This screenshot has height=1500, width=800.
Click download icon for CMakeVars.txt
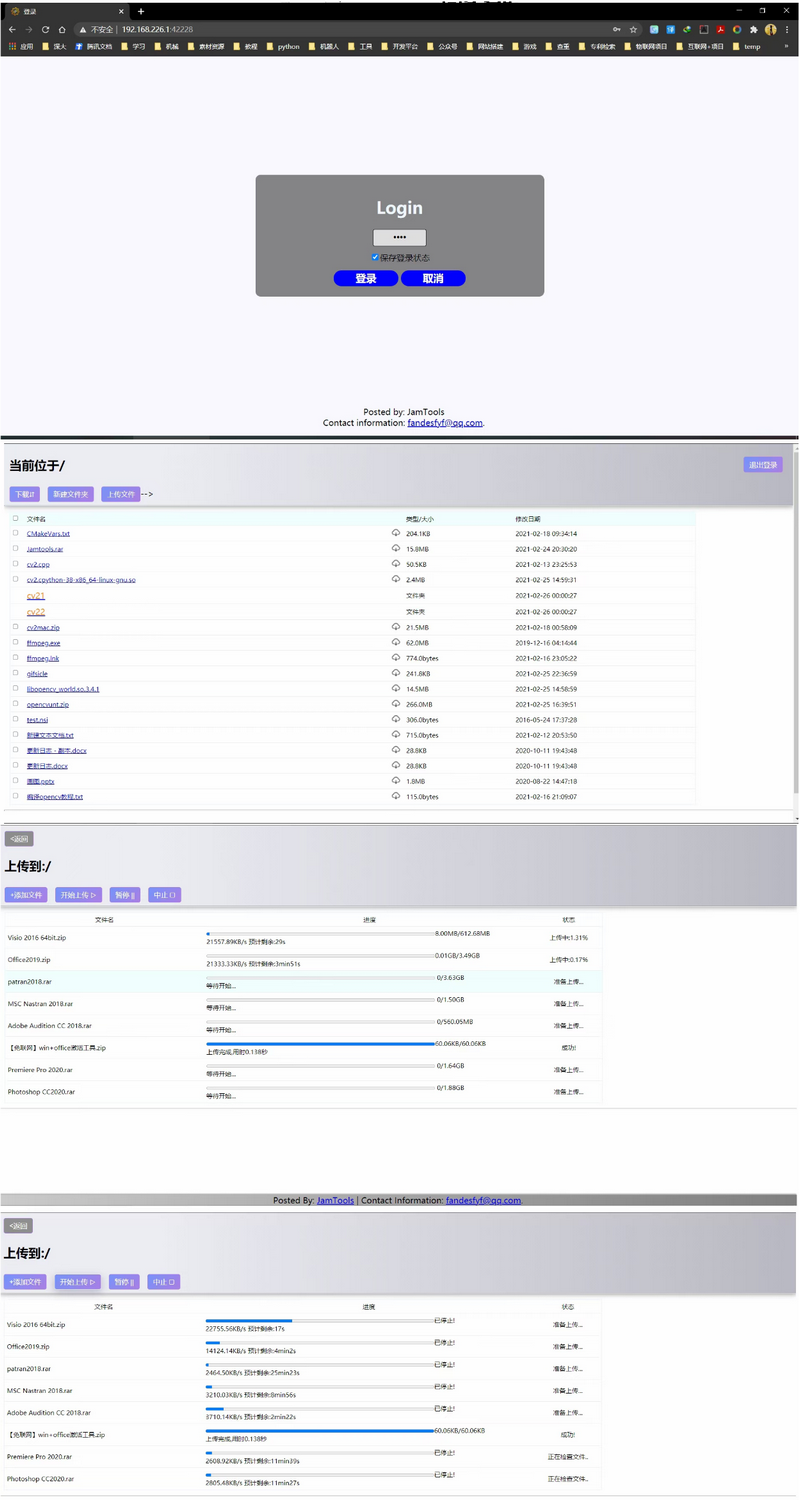click(396, 533)
